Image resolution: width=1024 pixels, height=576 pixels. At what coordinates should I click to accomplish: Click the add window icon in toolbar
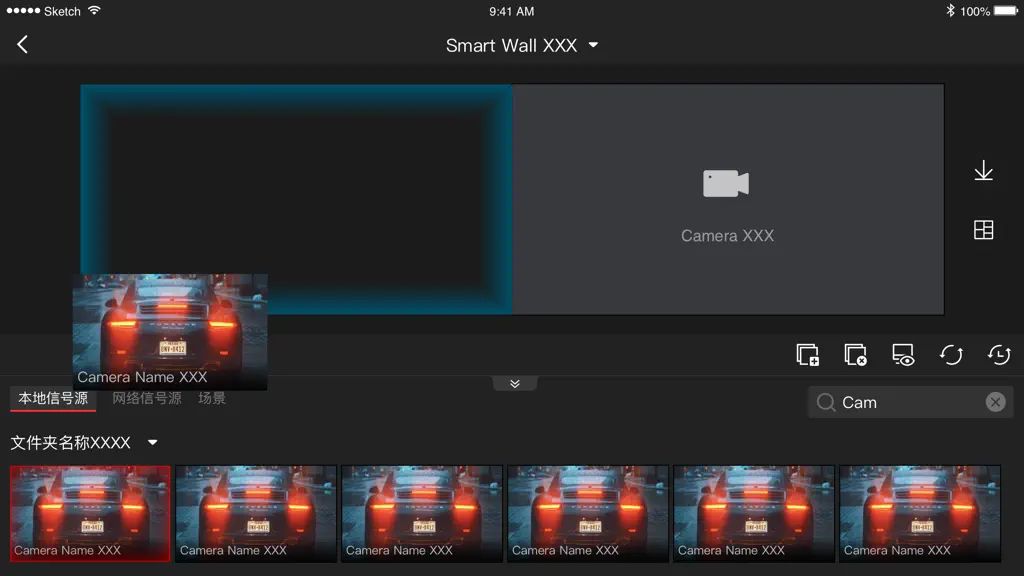click(808, 355)
